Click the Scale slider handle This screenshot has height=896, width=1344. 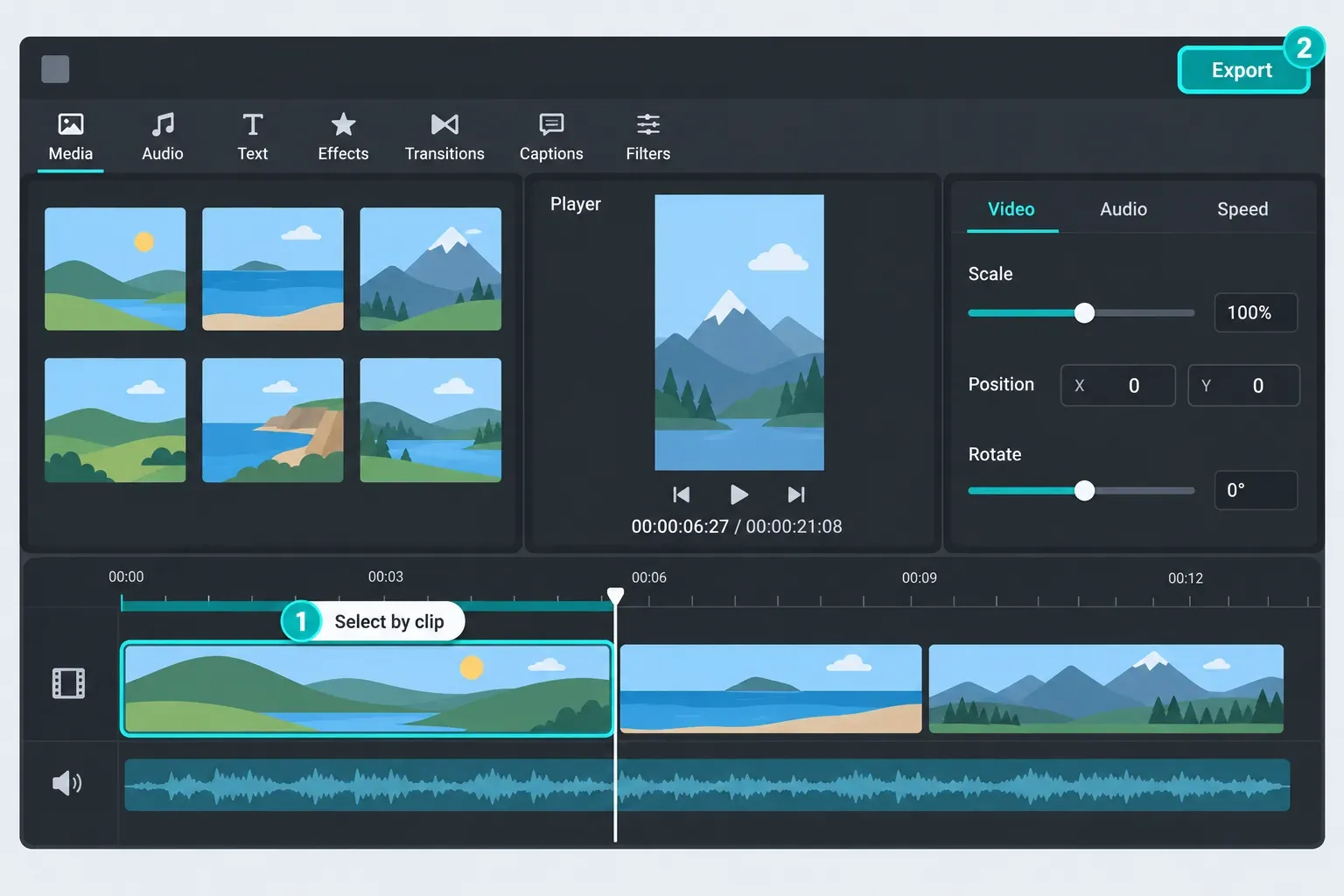point(1084,313)
